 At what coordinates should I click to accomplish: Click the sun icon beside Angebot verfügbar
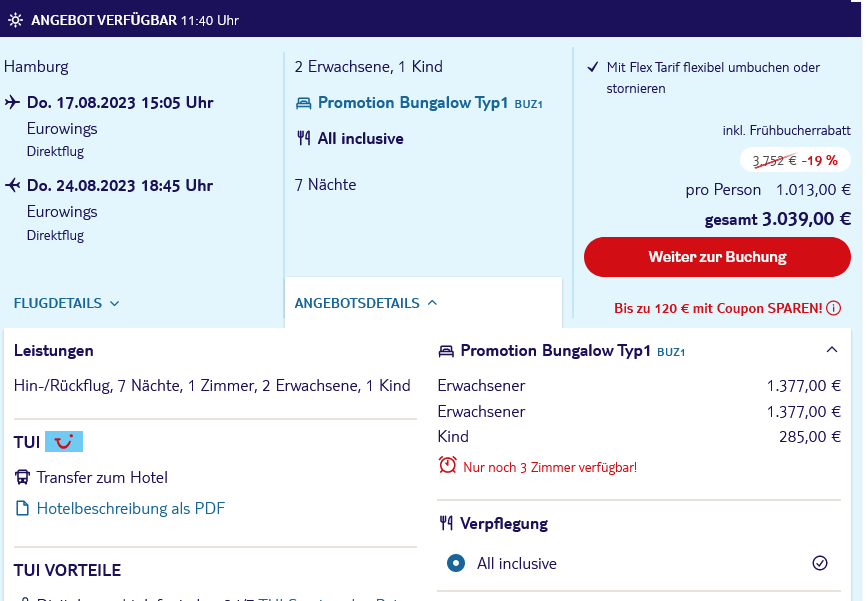(15, 20)
